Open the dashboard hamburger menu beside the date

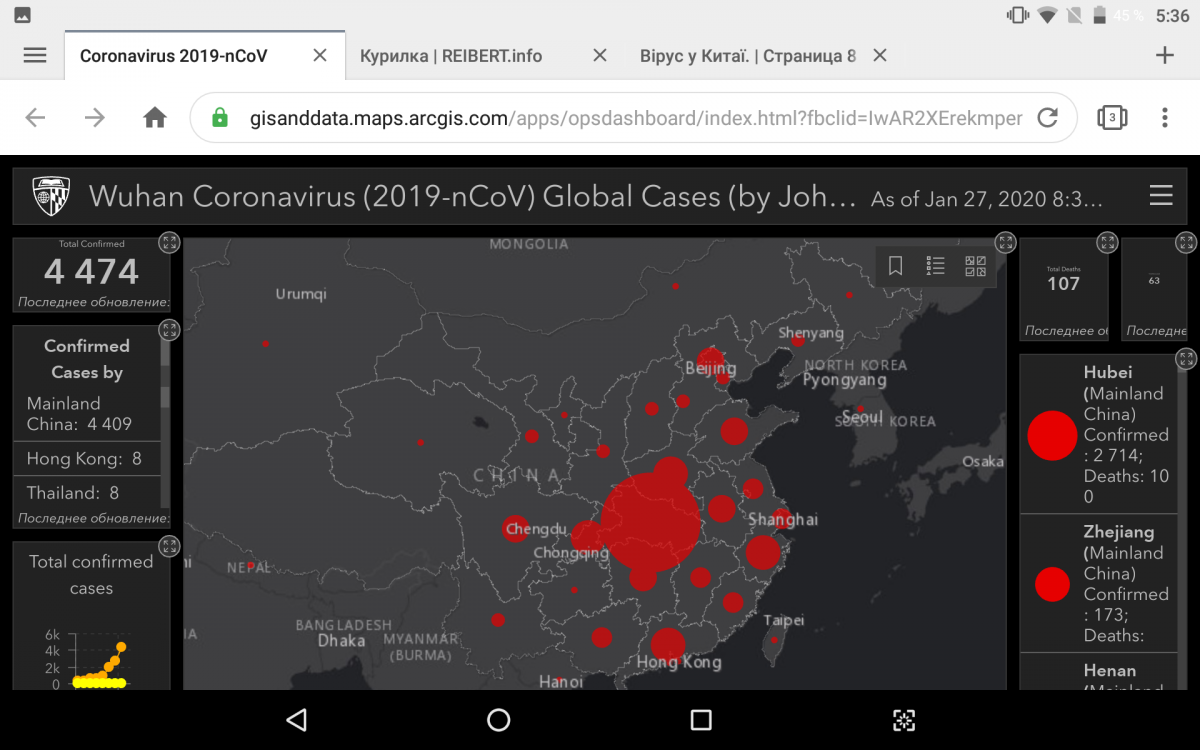pyautogui.click(x=1161, y=196)
